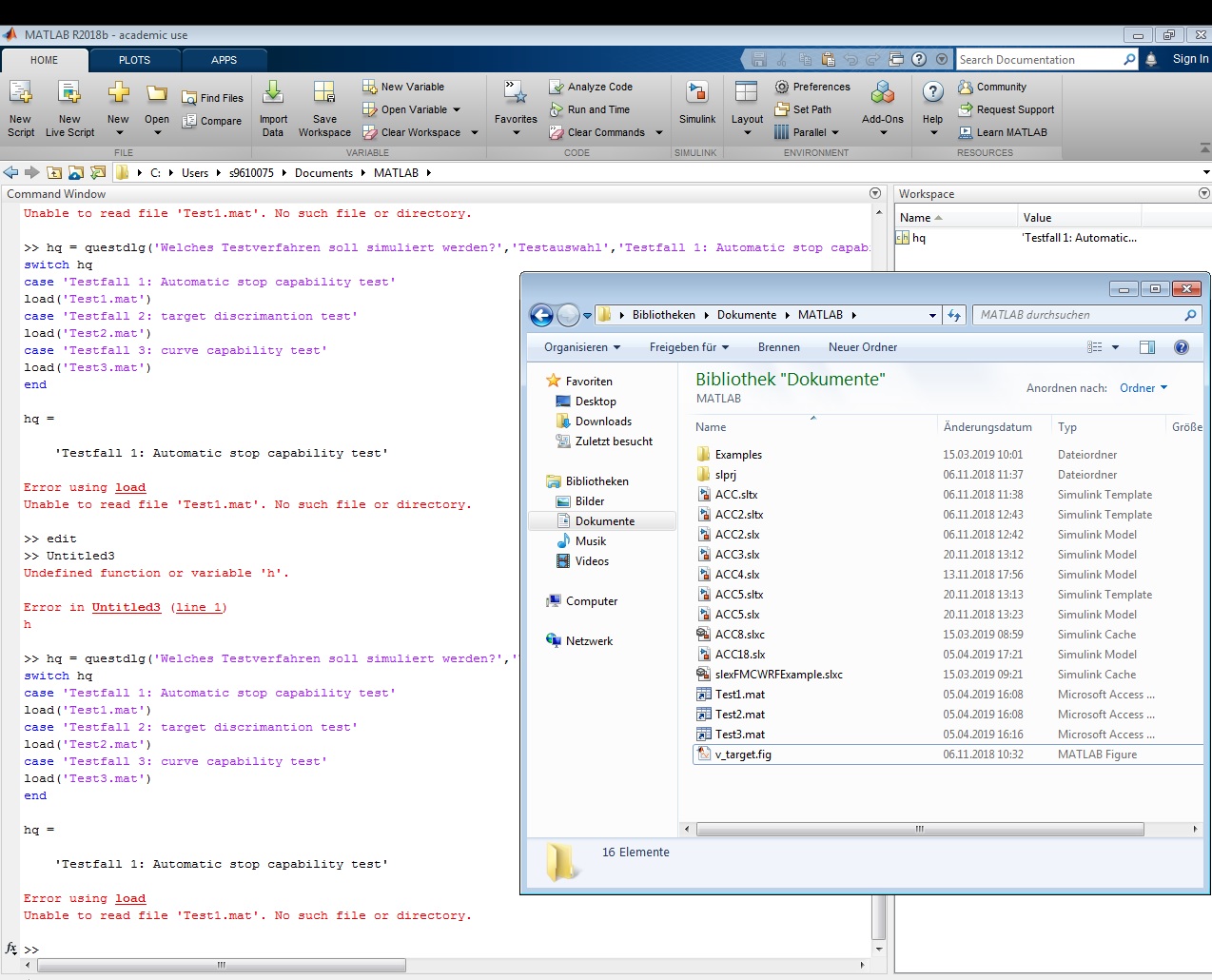Viewport: 1212px width, 980px height.
Task: Open Command Window actions menu arrow
Action: point(875,193)
